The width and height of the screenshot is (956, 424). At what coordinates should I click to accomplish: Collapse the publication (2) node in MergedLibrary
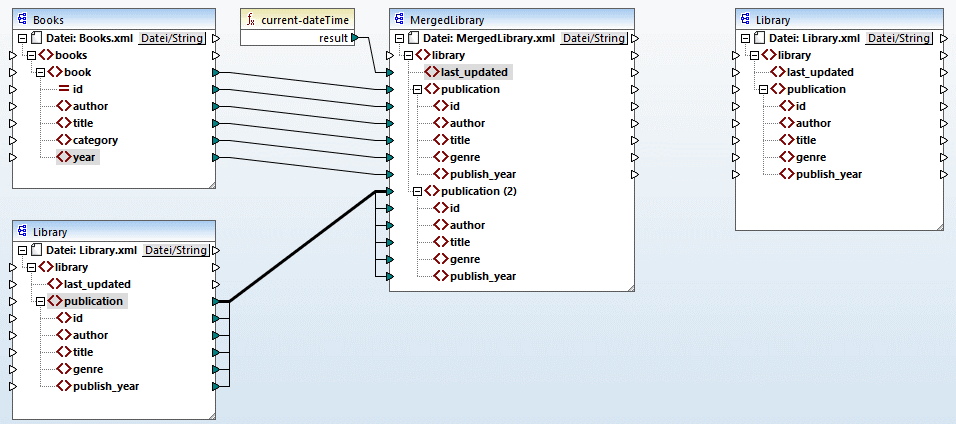417,191
